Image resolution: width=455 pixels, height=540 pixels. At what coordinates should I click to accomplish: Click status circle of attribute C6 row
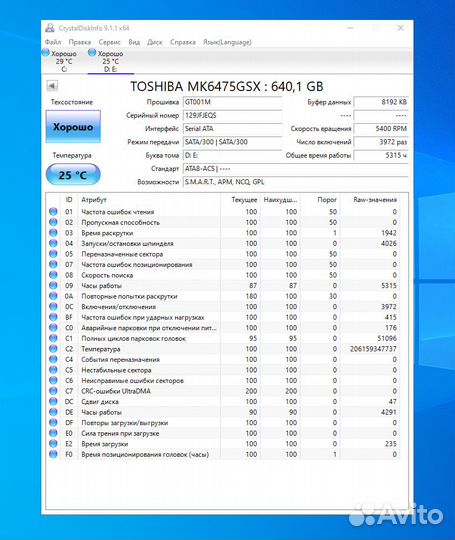[x=53, y=381]
